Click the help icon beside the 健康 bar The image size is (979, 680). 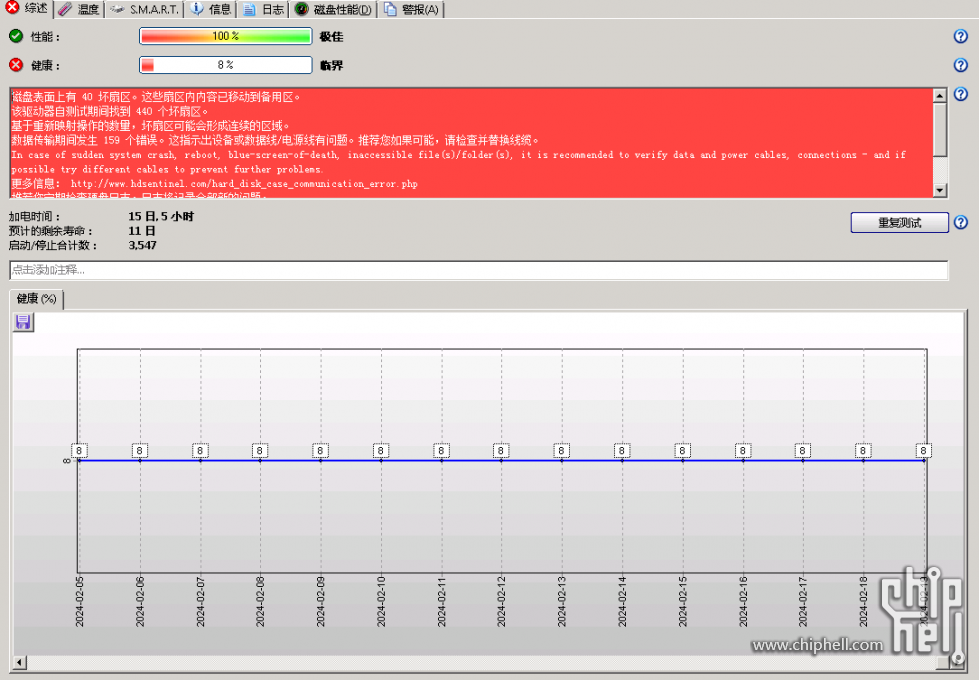tap(961, 65)
